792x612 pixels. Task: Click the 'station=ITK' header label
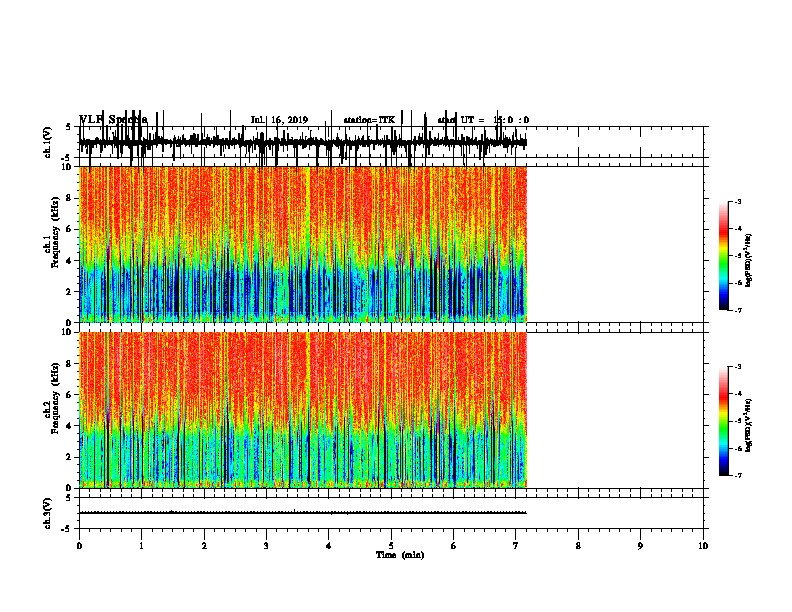[x=369, y=120]
